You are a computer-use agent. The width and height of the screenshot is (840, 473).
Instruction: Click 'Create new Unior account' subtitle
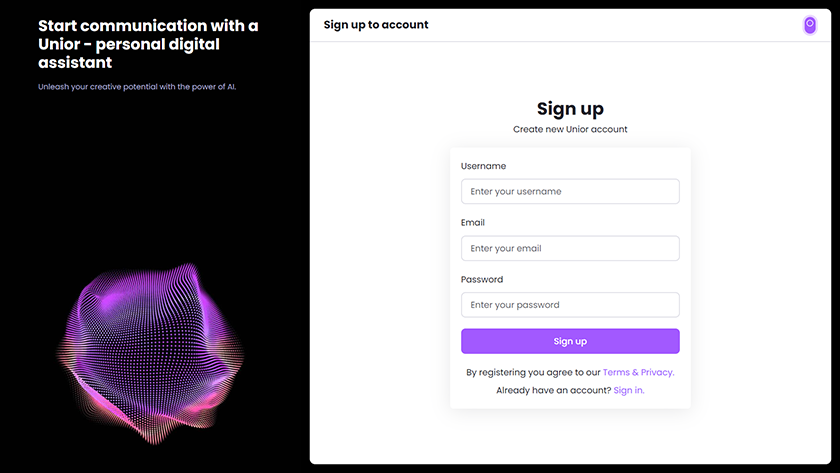click(570, 130)
